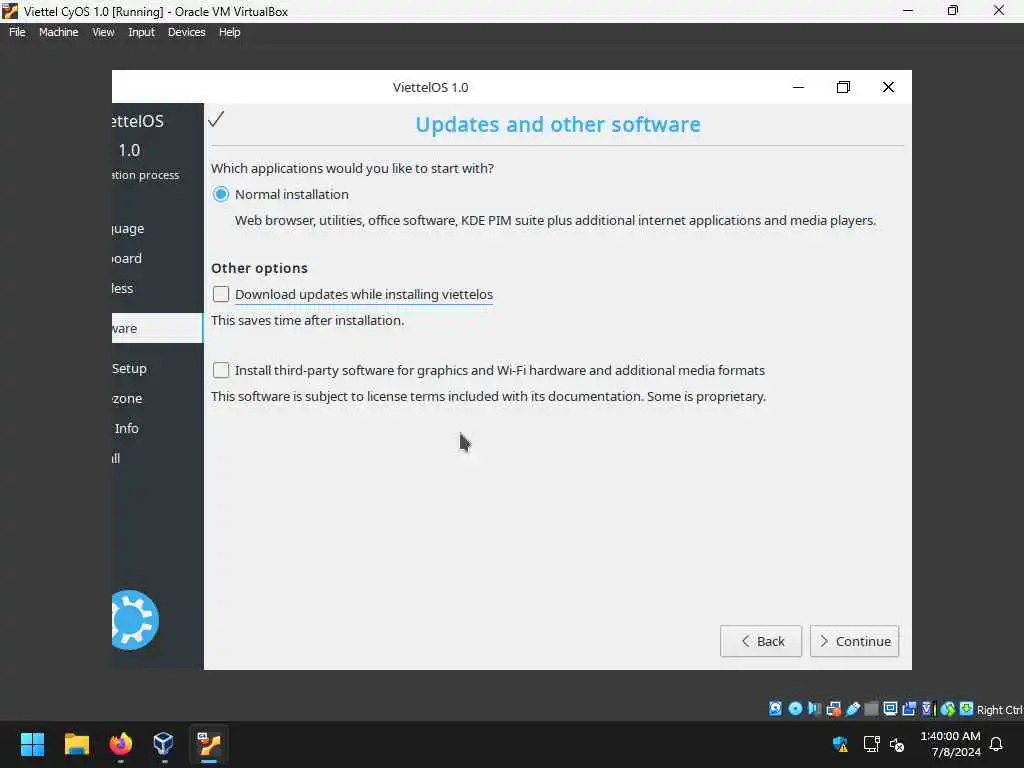Click the Back button
Viewport: 1024px width, 768px height.
(x=761, y=641)
